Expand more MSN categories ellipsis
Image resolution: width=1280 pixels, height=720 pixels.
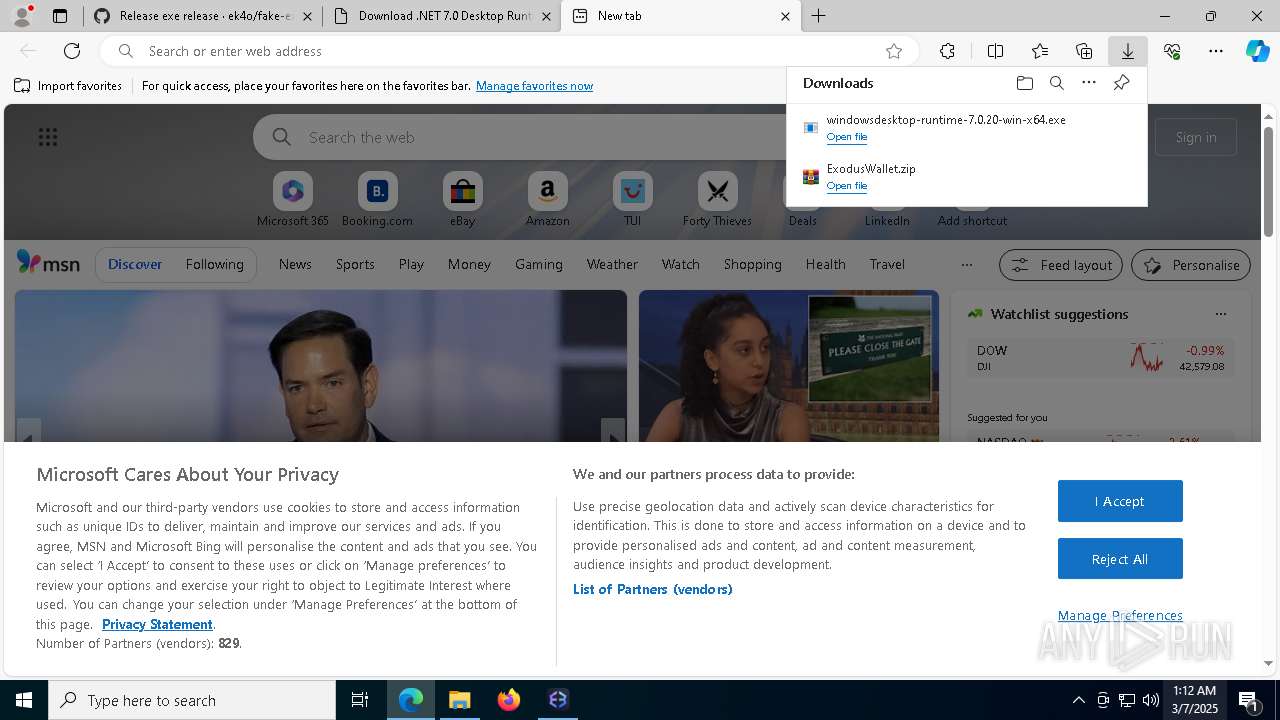pos(966,264)
